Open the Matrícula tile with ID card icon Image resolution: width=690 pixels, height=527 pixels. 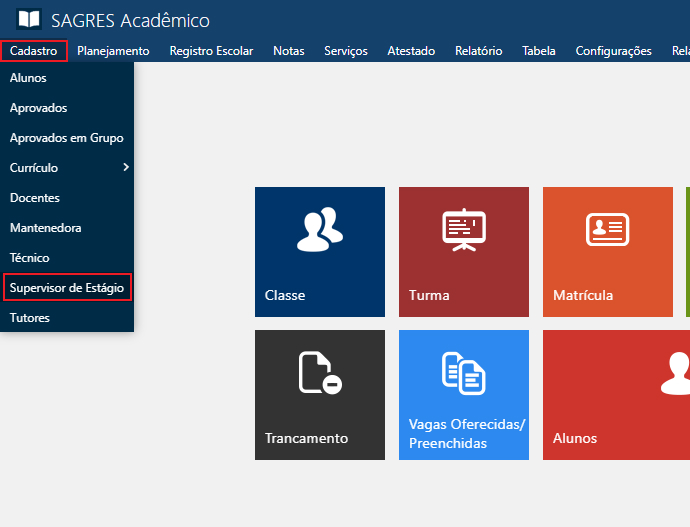tap(607, 251)
